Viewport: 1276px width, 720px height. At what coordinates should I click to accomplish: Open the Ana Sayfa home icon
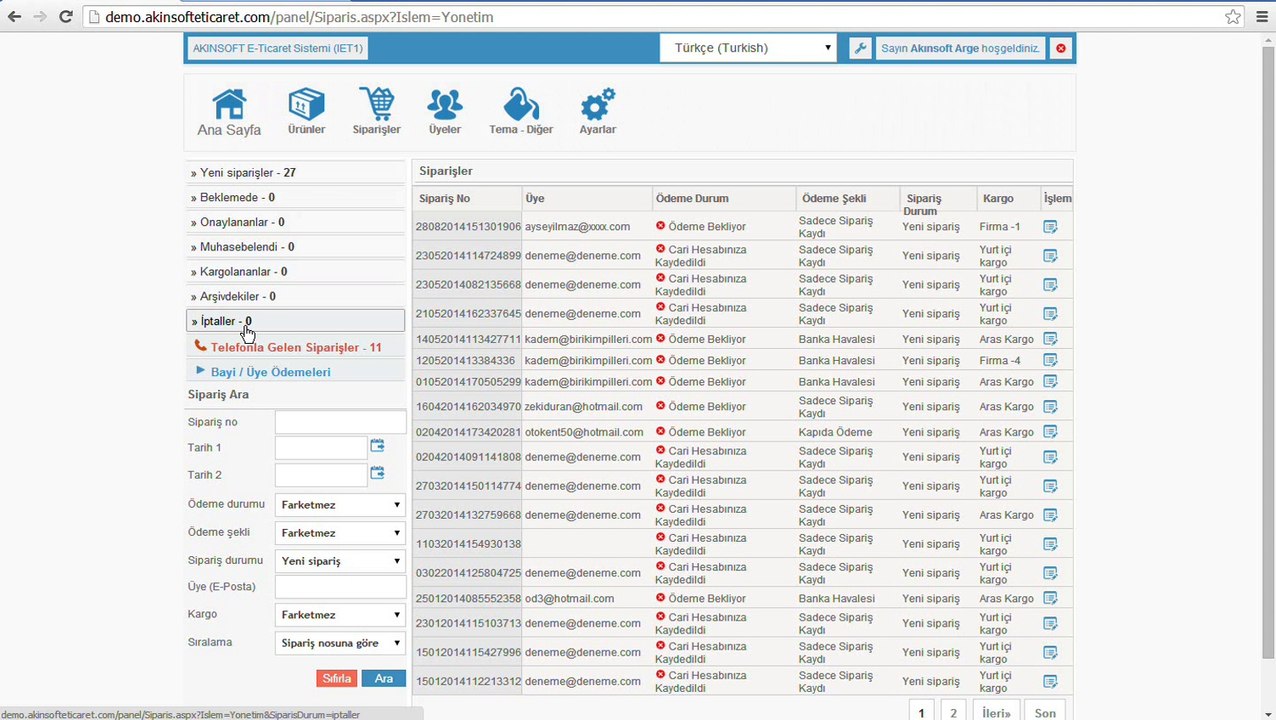pos(229,112)
